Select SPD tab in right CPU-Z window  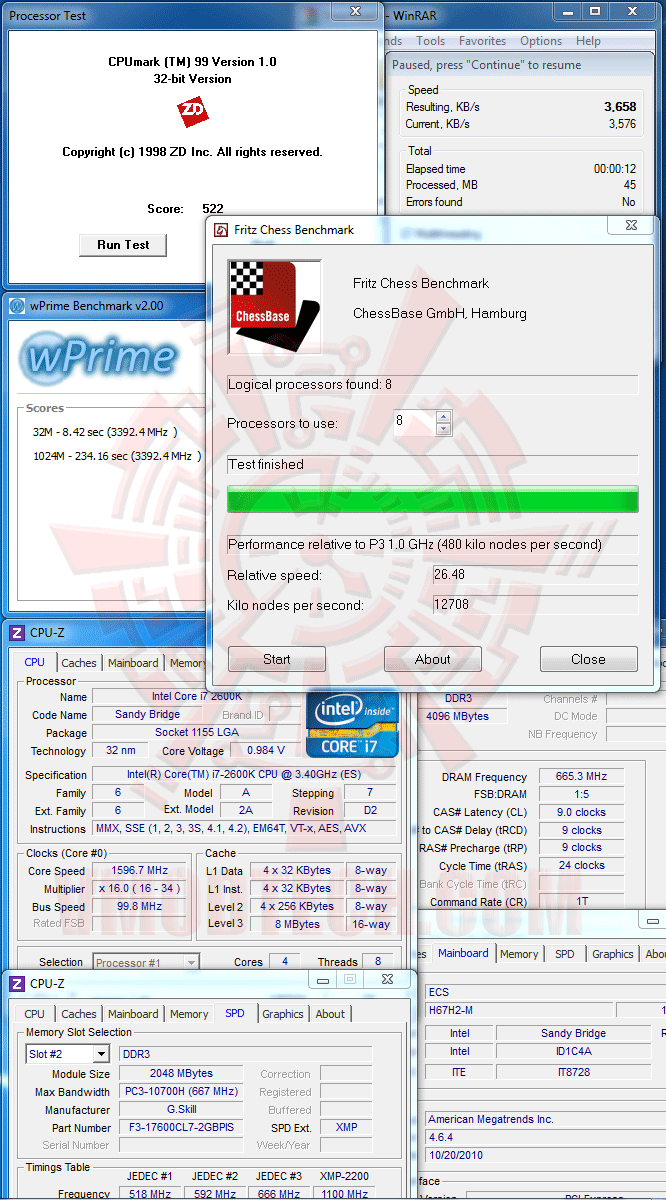tap(565, 954)
